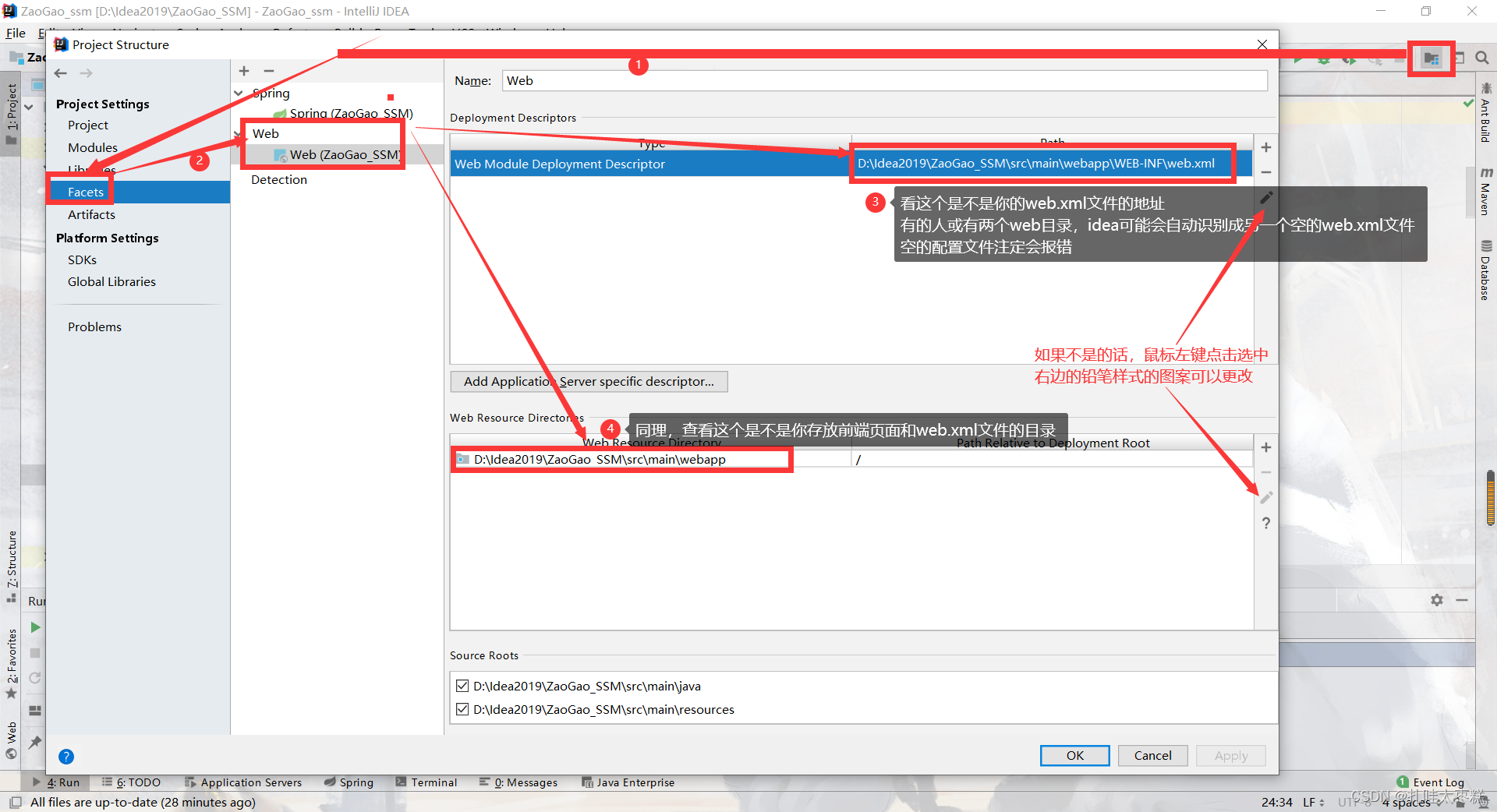Click Run with Coverage in the IDE toolbar
This screenshot has width=1497, height=812.
(1349, 58)
